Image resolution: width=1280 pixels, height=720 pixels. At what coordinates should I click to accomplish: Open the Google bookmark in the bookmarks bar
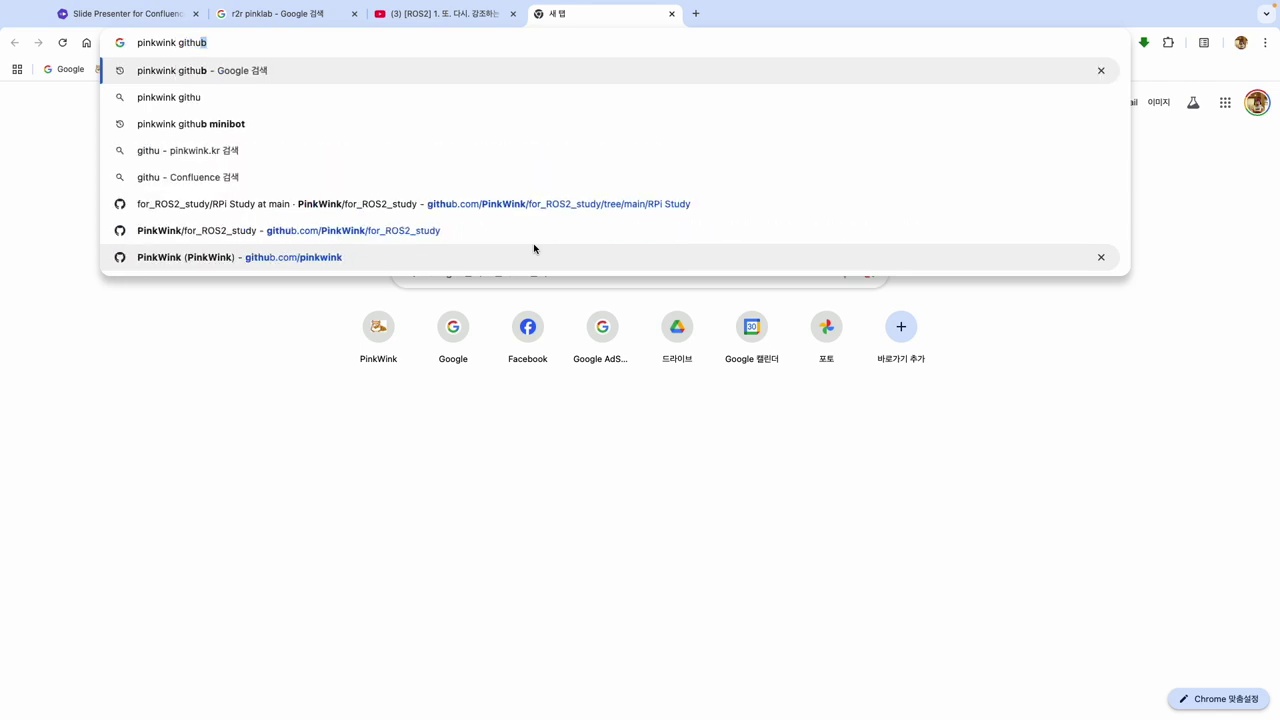point(64,69)
